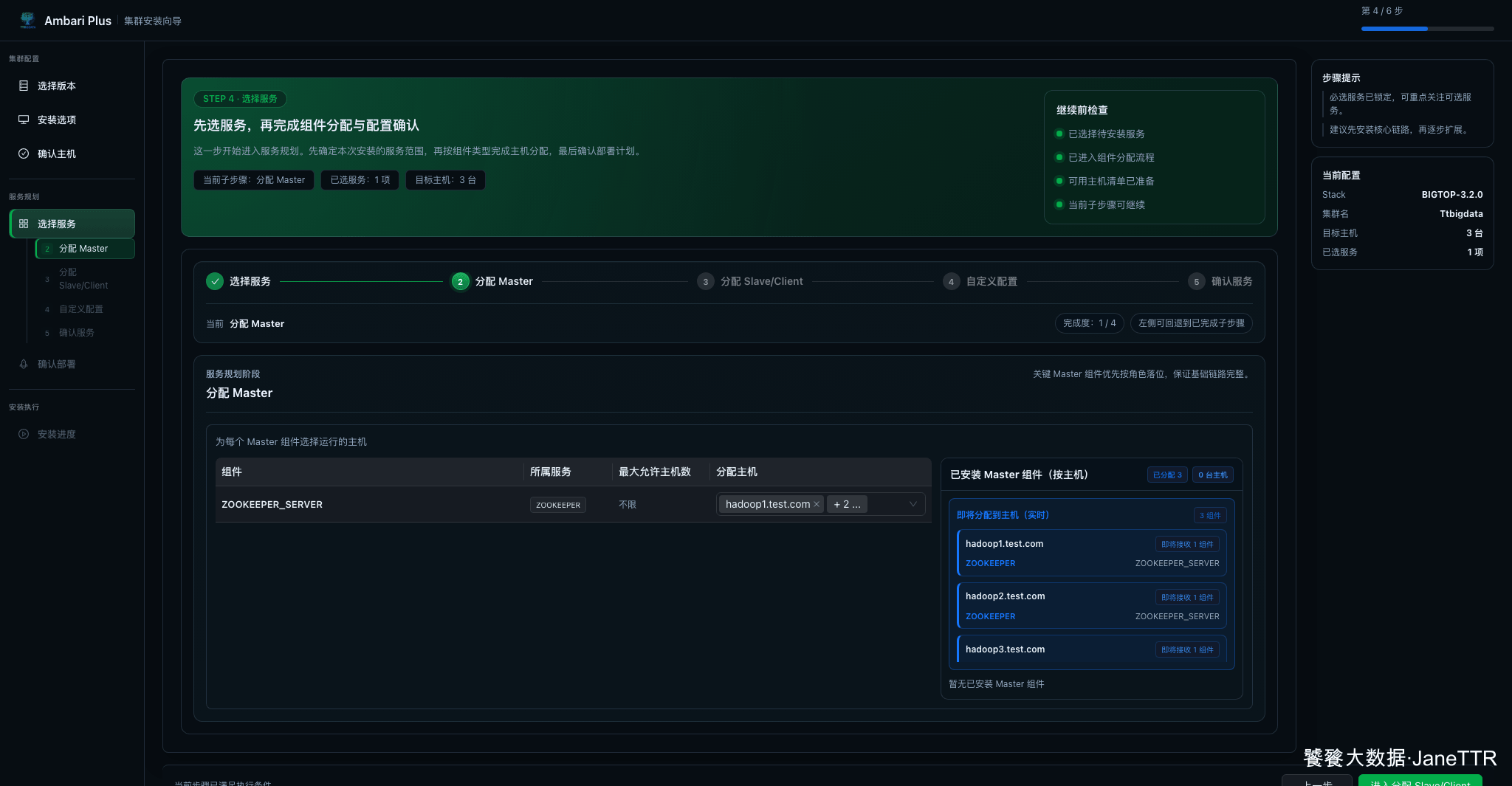Click the 已分配 3 badge
This screenshot has height=786, width=1512.
(x=1167, y=475)
